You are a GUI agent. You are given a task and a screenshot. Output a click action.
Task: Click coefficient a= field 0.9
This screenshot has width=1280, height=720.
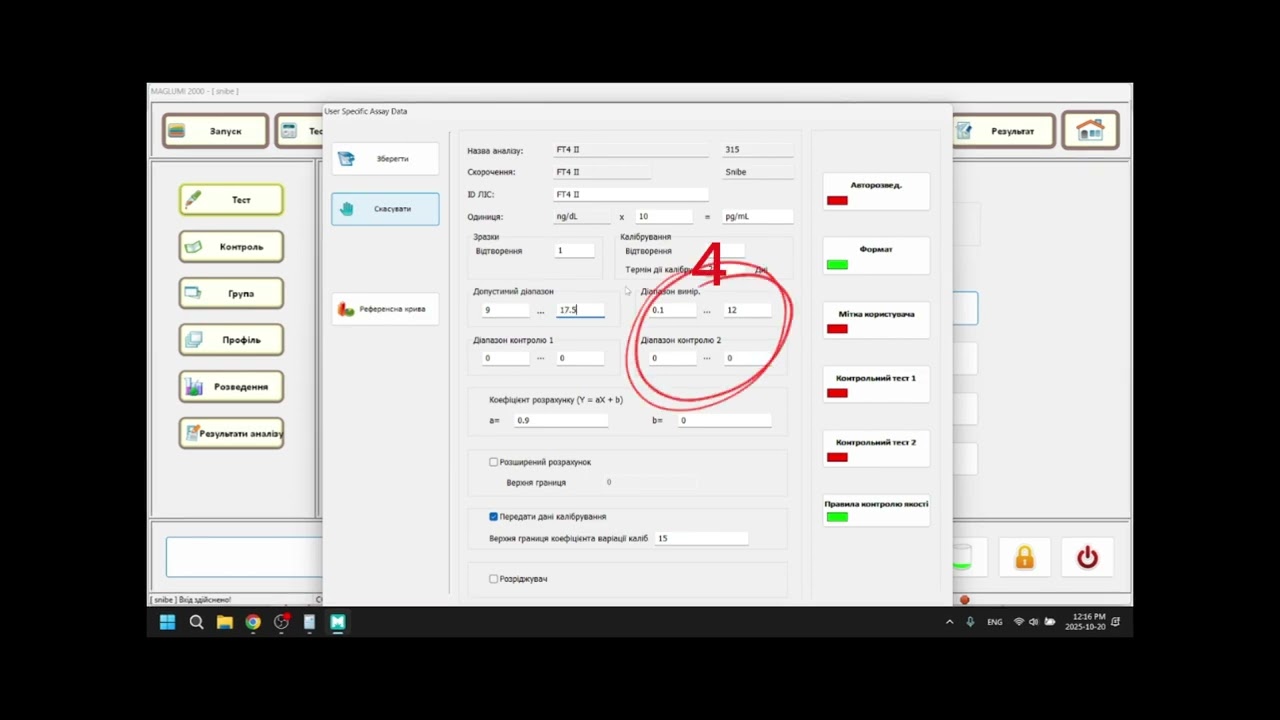coord(561,420)
